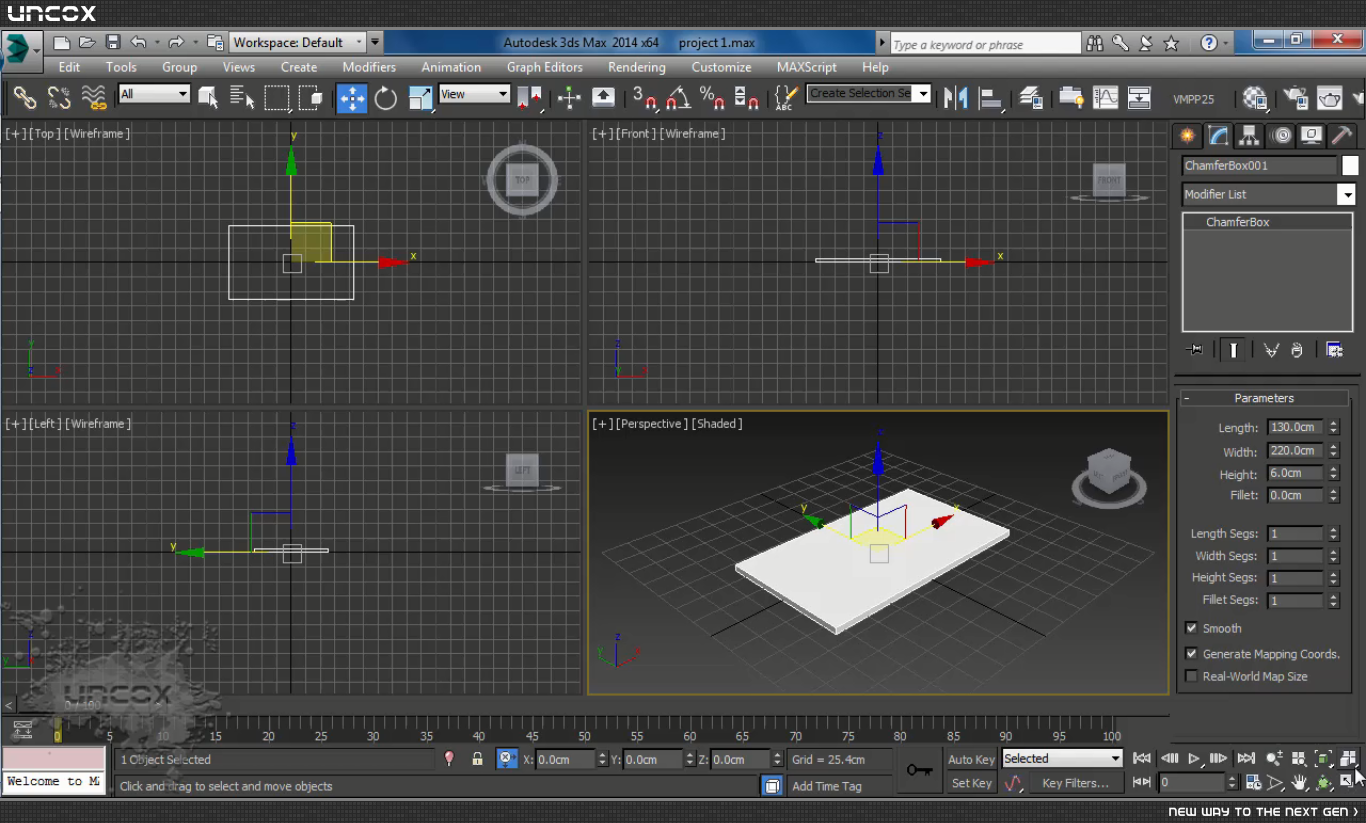Toggle Absolute/Offset transform type-in mode

point(506,759)
